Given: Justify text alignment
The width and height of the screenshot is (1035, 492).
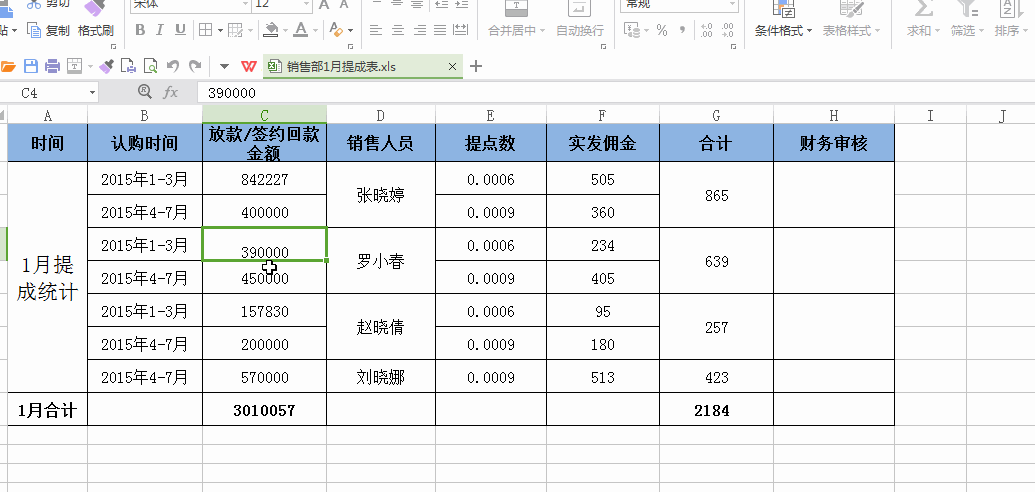Looking at the screenshot, I should [x=440, y=30].
